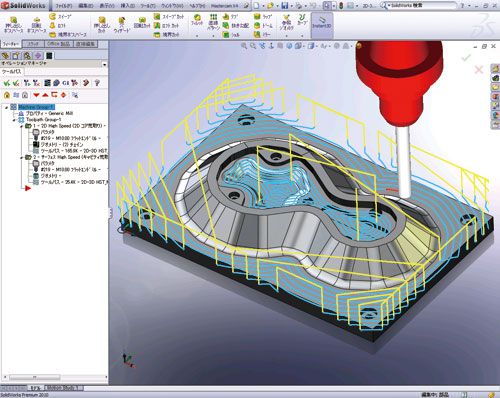The width and height of the screenshot is (500, 398).
Task: Select the Swept Cut tool (スイープ カット)
Action: click(x=169, y=16)
